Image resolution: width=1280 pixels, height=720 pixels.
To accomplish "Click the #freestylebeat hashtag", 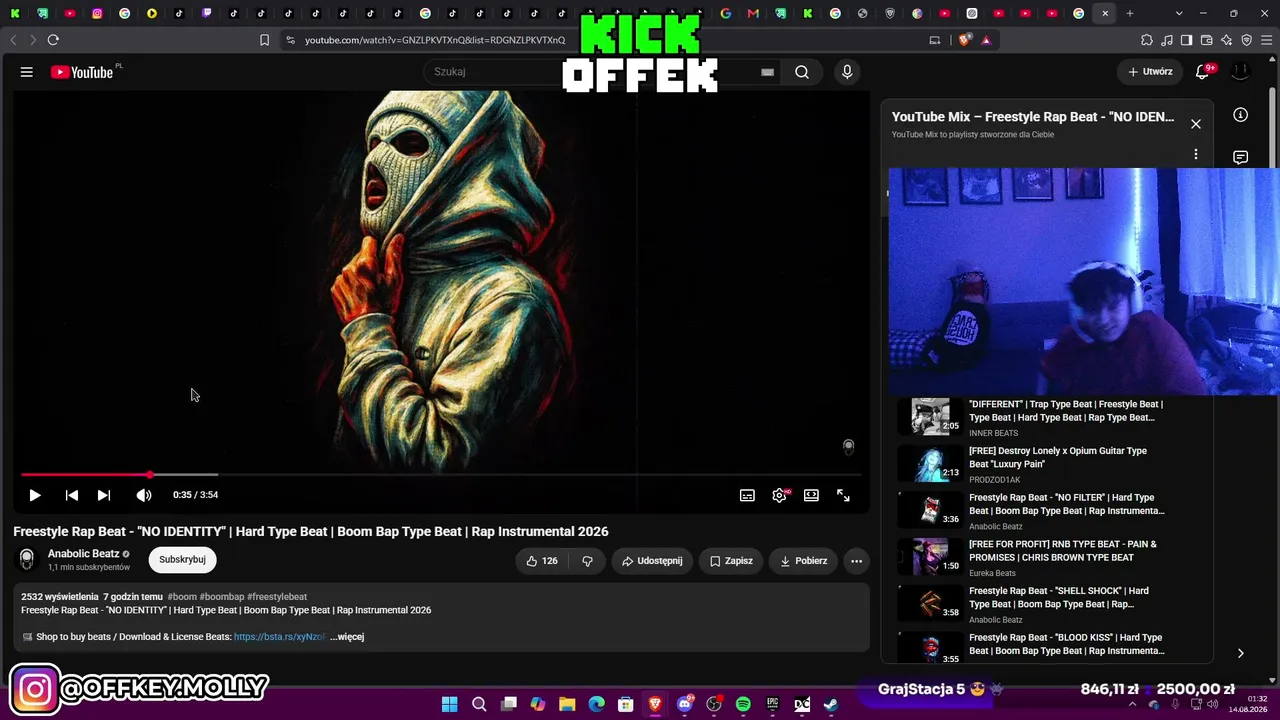I will (277, 597).
